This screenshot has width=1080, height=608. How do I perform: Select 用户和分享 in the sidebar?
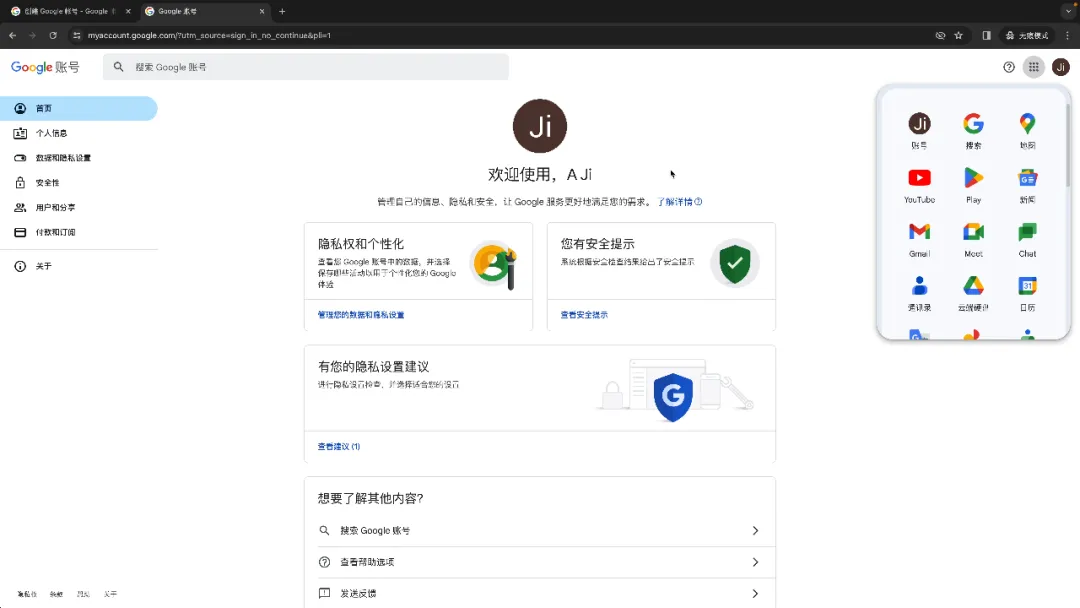pyautogui.click(x=79, y=207)
